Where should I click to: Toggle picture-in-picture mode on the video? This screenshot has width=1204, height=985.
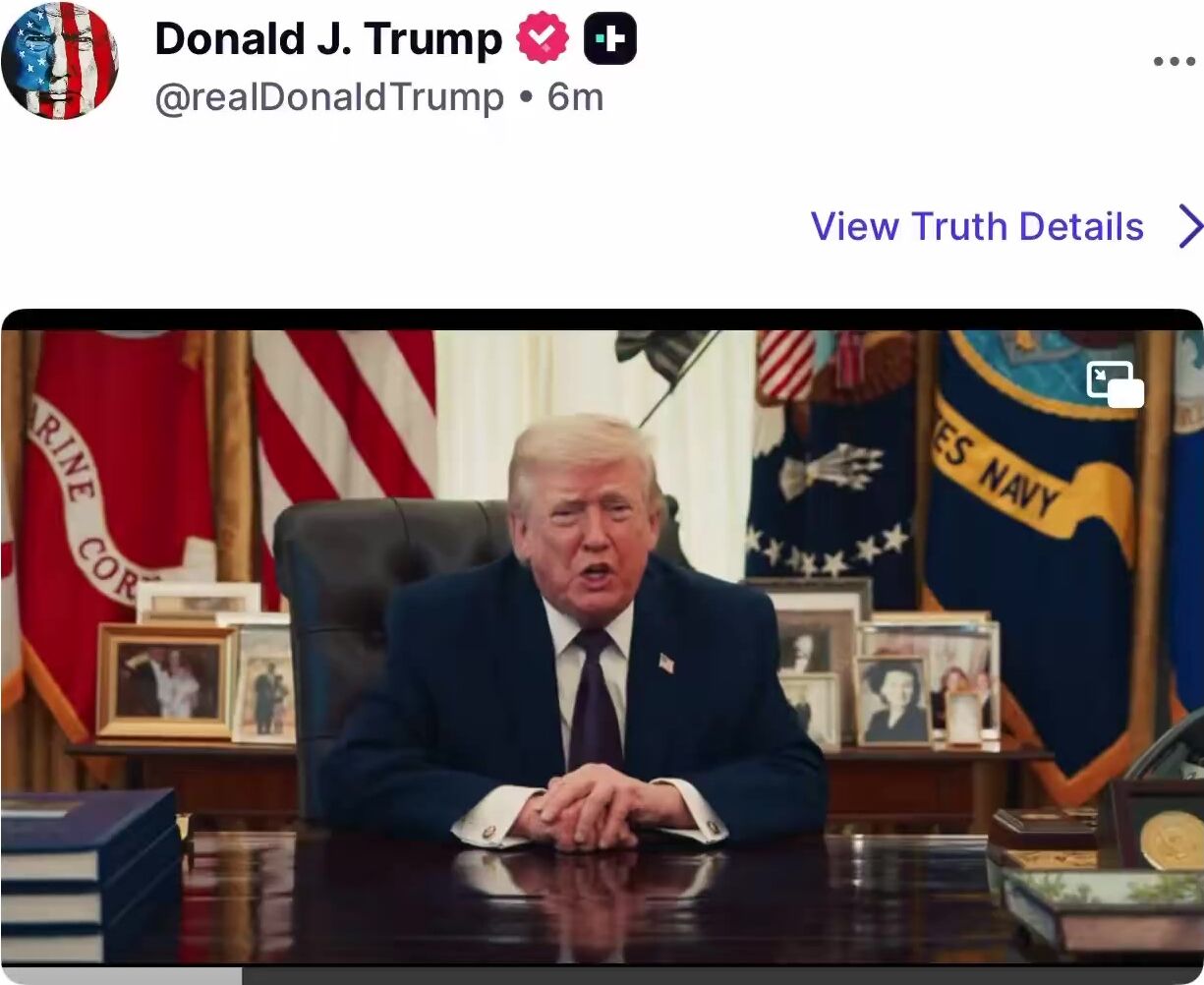[1115, 384]
